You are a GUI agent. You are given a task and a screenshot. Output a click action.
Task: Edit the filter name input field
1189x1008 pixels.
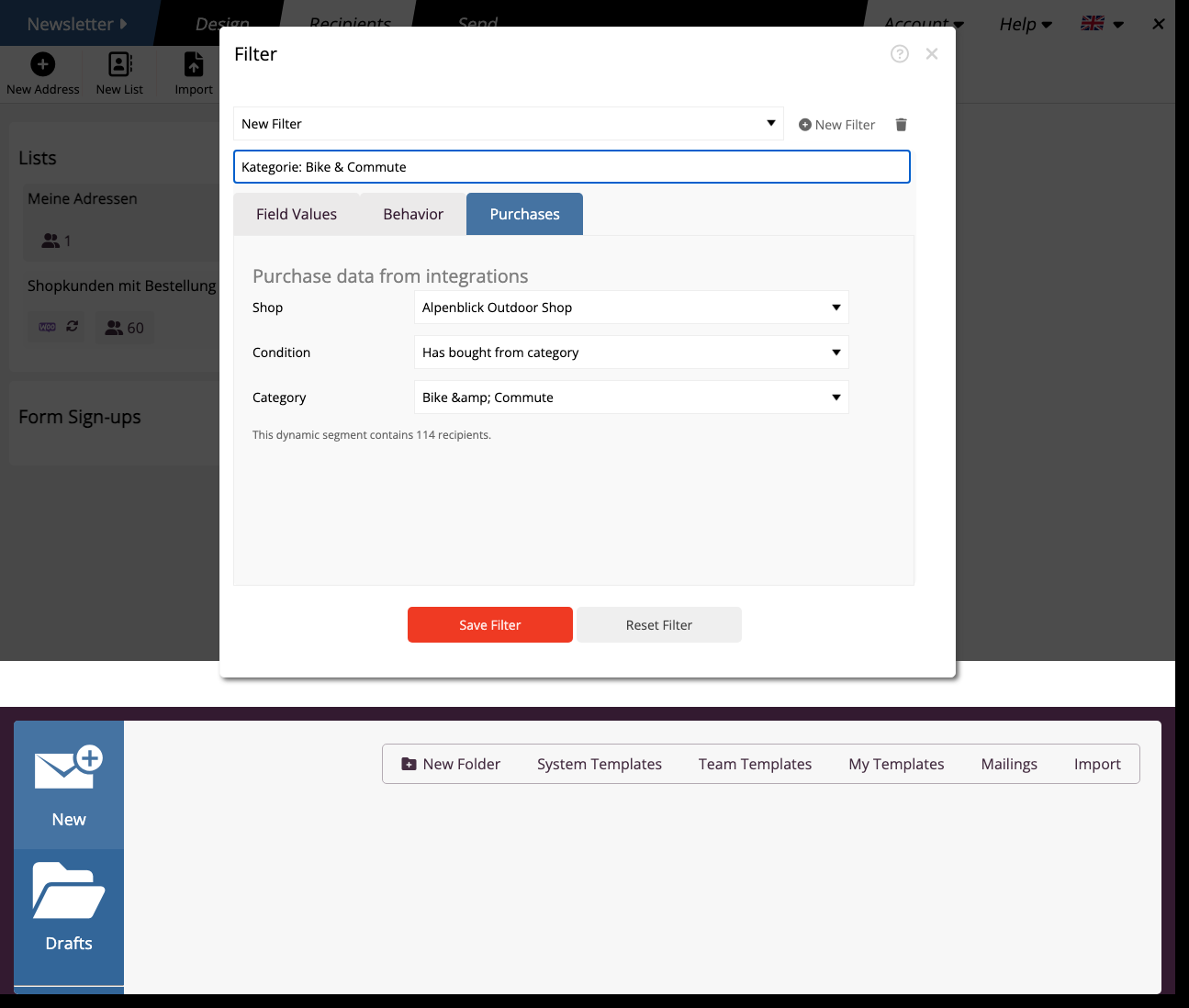coord(572,167)
